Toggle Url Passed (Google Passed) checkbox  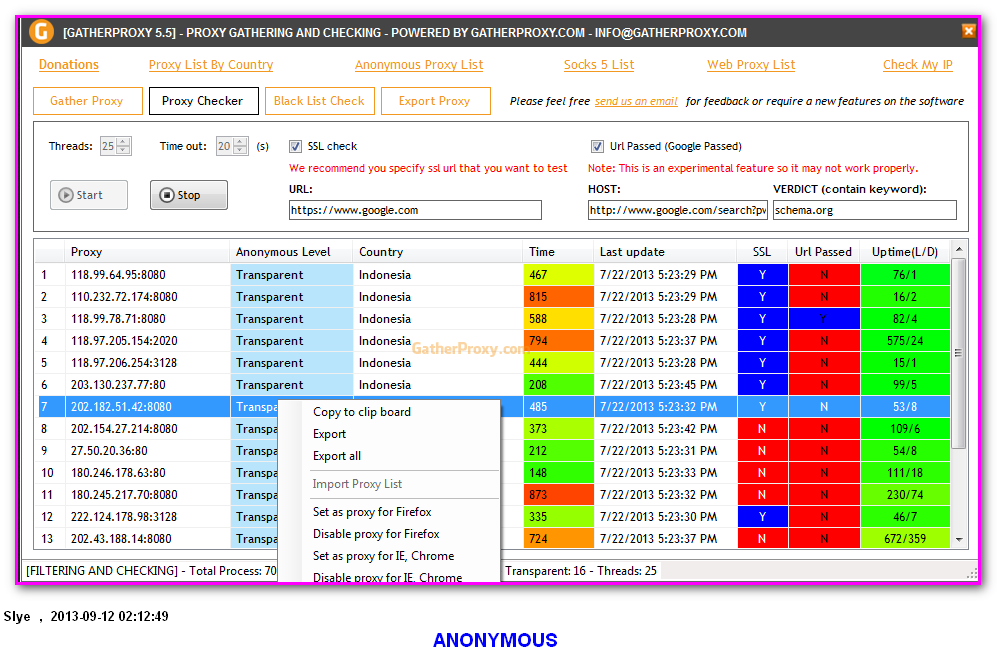pyautogui.click(x=597, y=146)
